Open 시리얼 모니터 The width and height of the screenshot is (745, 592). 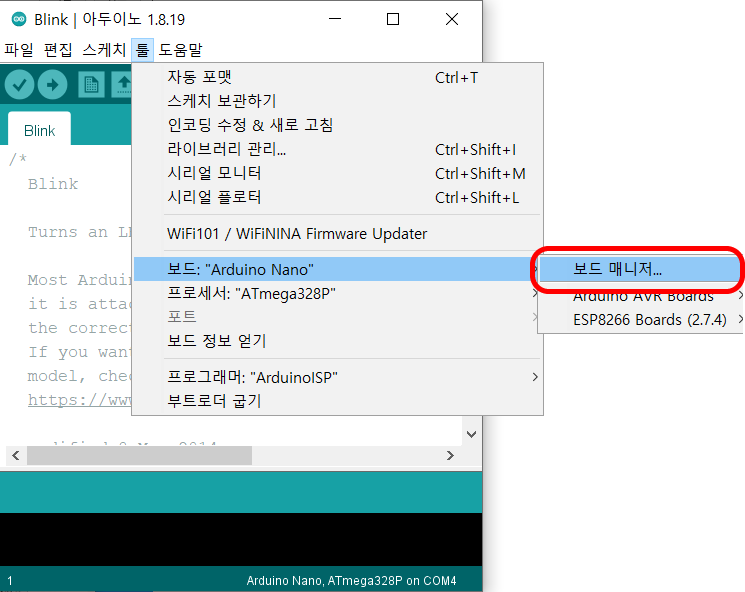[x=337, y=173]
